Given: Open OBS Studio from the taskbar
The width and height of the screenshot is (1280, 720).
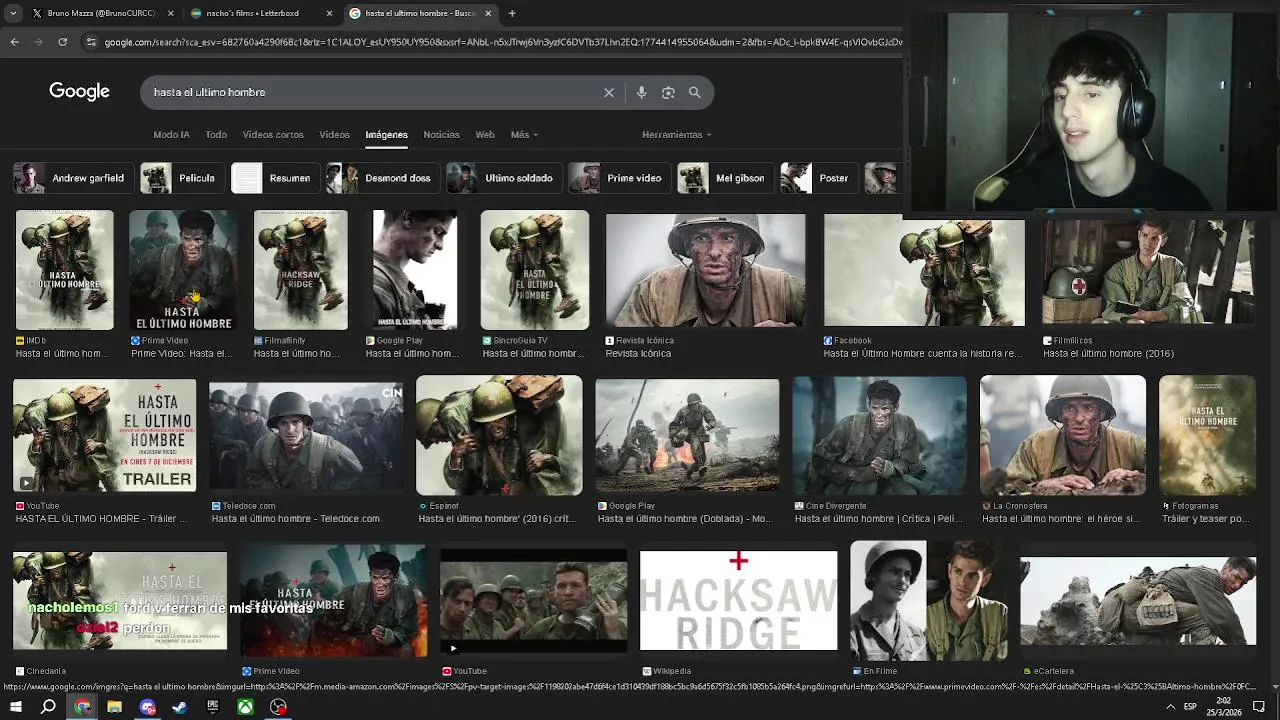Looking at the screenshot, I should [279, 707].
